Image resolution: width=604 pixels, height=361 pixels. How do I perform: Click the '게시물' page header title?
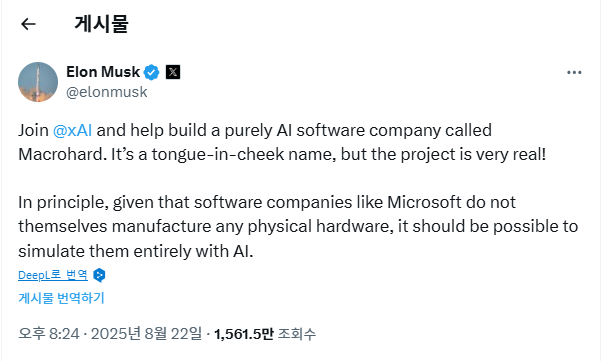pos(101,24)
